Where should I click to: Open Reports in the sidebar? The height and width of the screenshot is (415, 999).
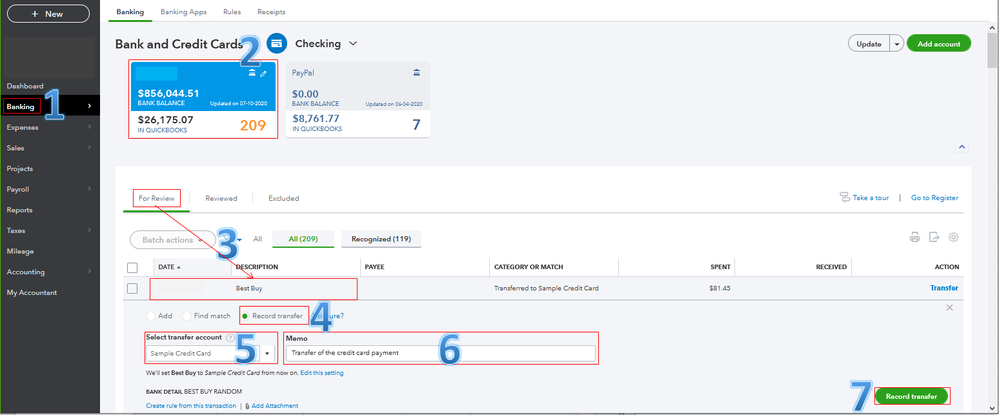[x=19, y=210]
